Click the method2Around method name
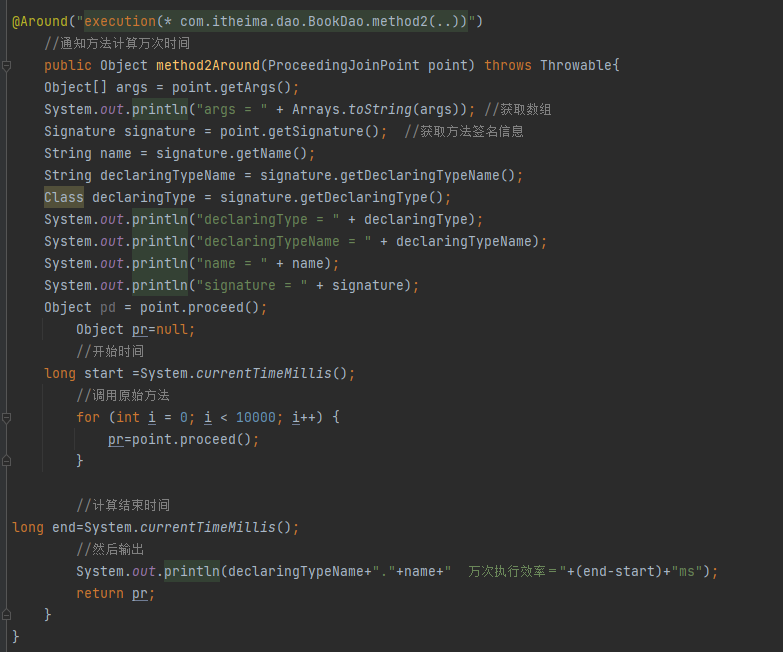Viewport: 783px width, 652px height. (x=207, y=65)
